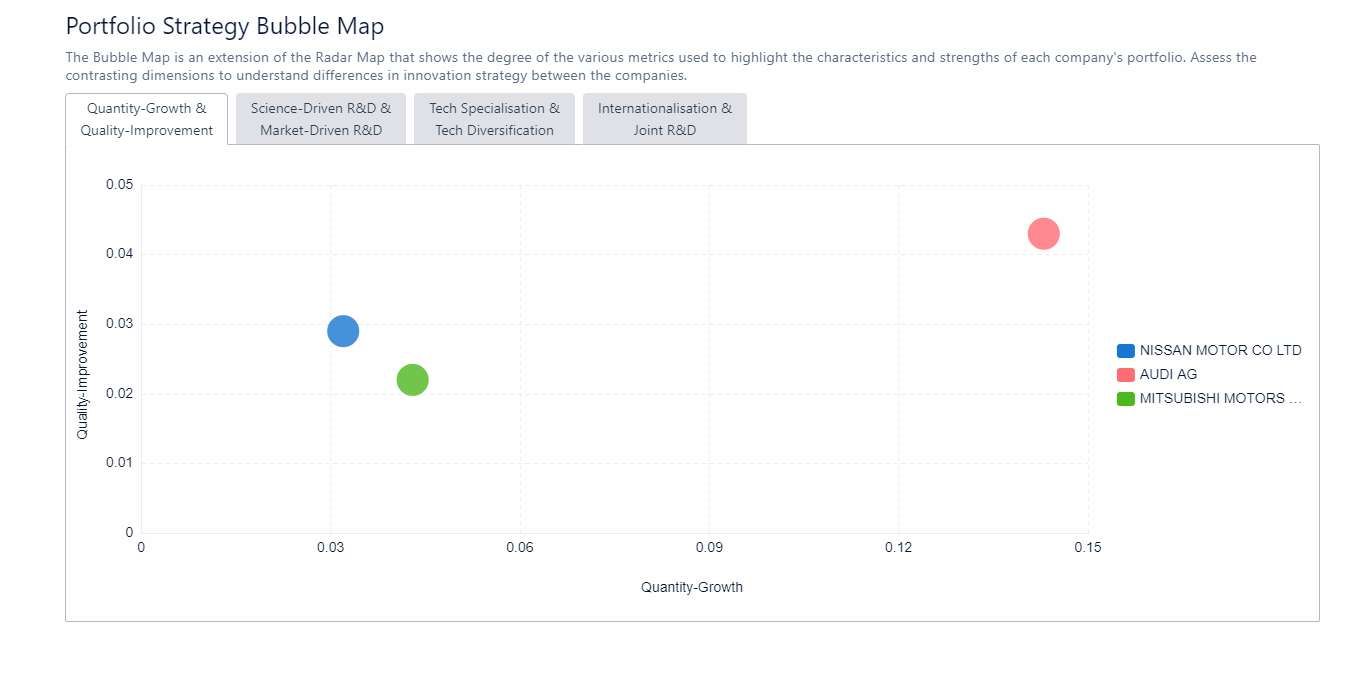1362x676 pixels.
Task: Switch to Tech Specialisation & Tech Diversification tab
Action: point(494,119)
